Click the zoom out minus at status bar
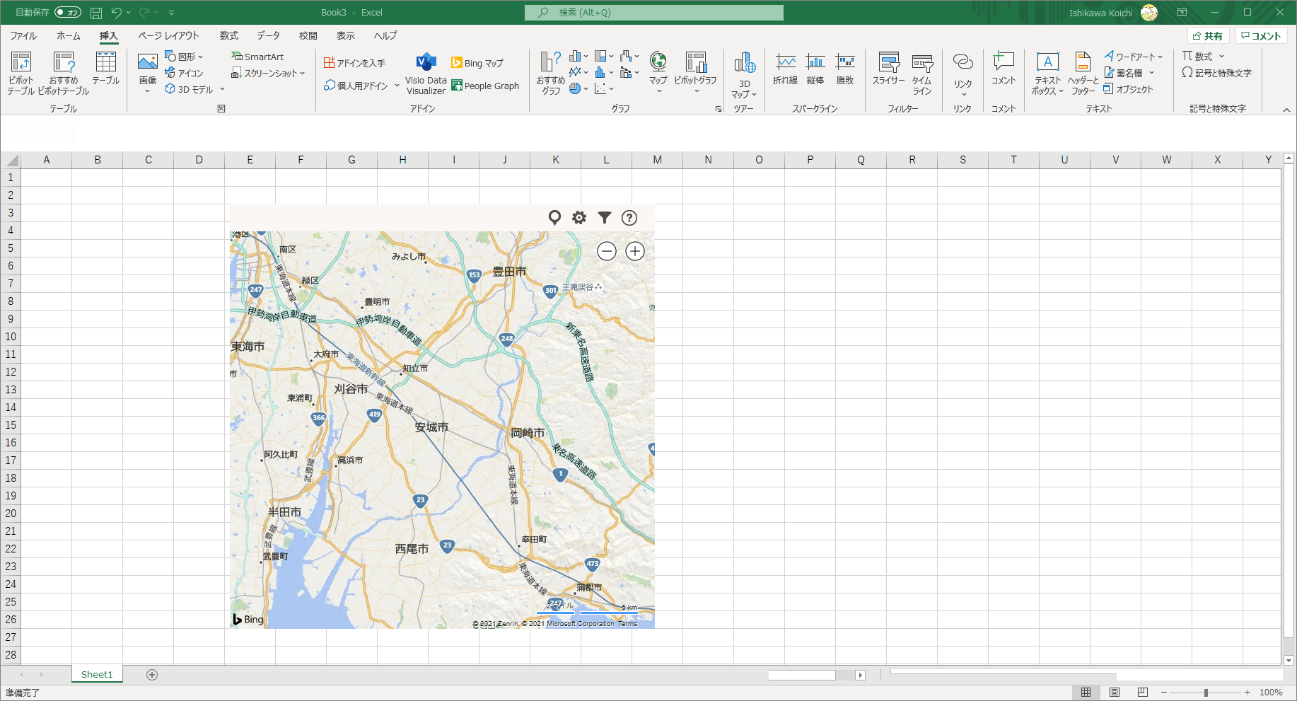The image size is (1297, 701). coord(1165,692)
